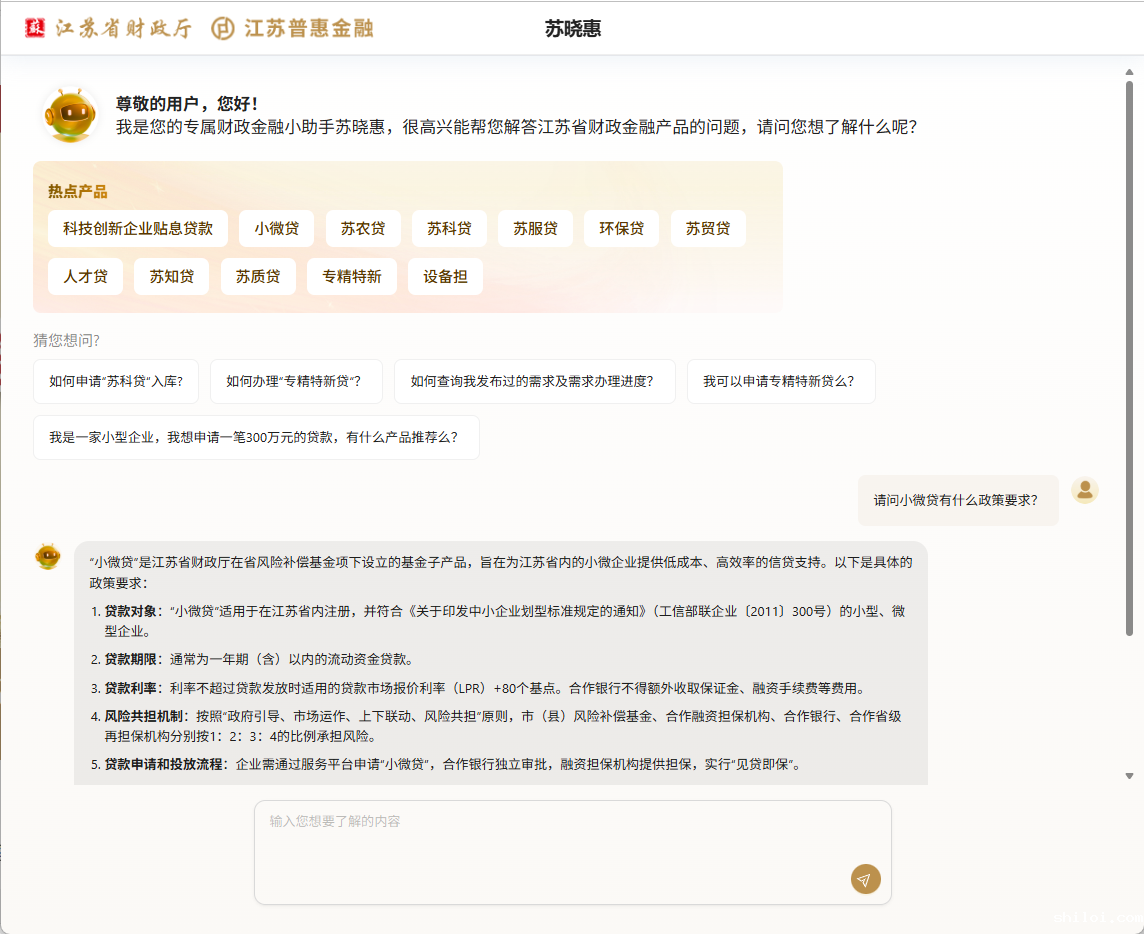The width and height of the screenshot is (1144, 934).
Task: Pick the 环保贷 product button
Action: point(621,228)
